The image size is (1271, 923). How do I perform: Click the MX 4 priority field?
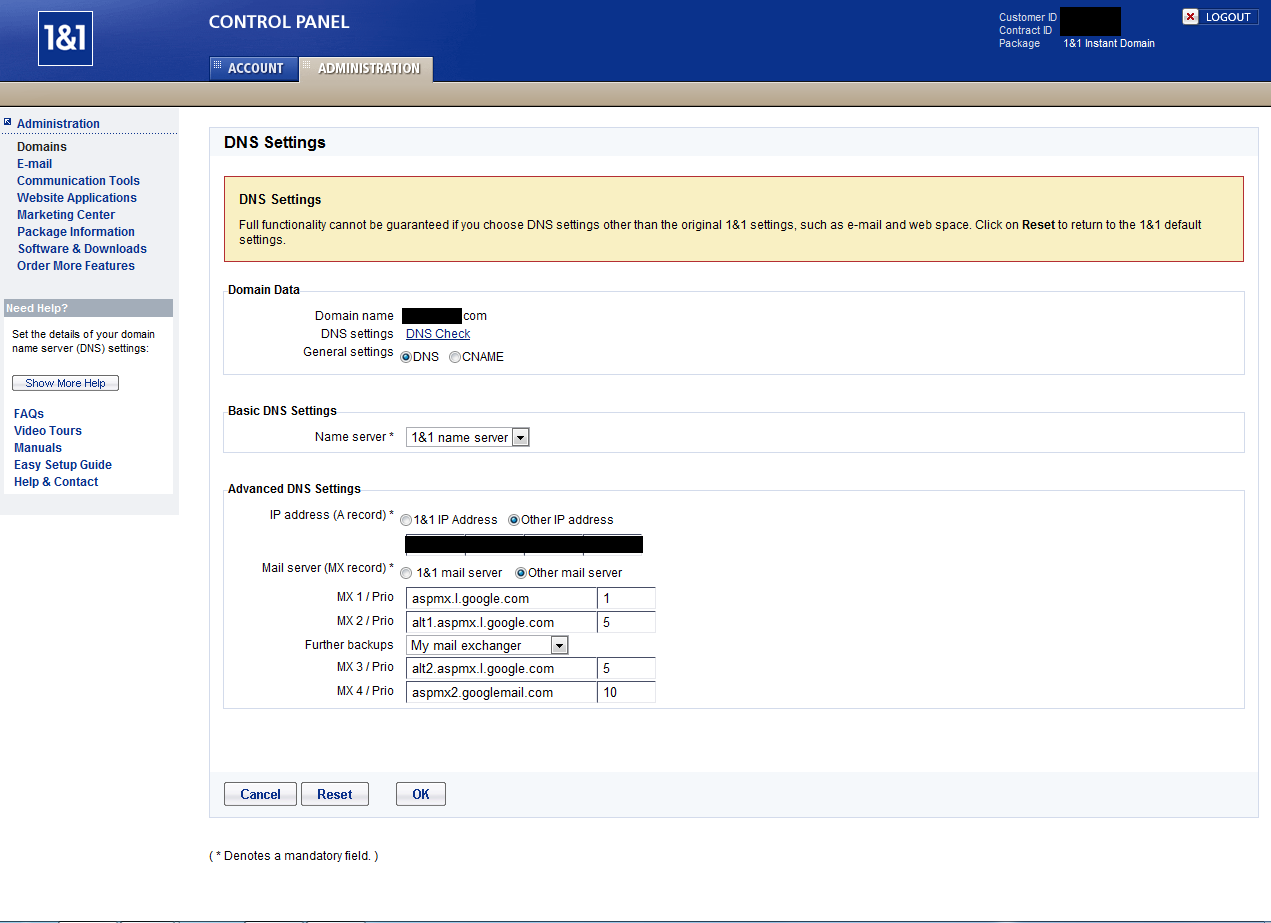click(626, 692)
